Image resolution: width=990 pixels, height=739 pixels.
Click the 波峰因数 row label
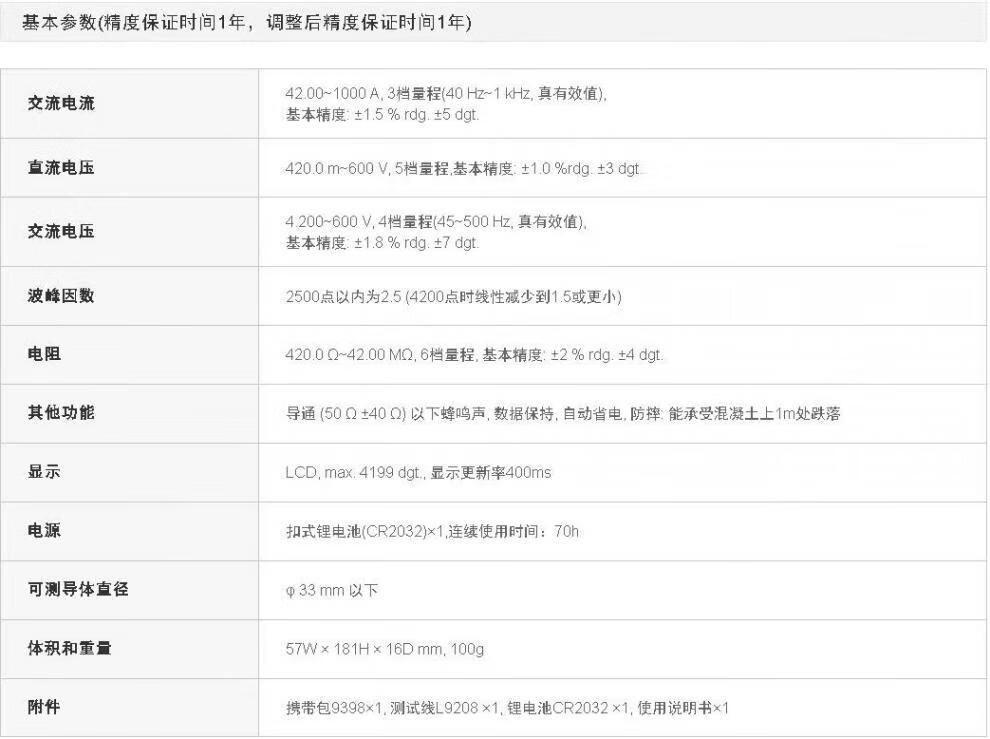click(x=61, y=296)
